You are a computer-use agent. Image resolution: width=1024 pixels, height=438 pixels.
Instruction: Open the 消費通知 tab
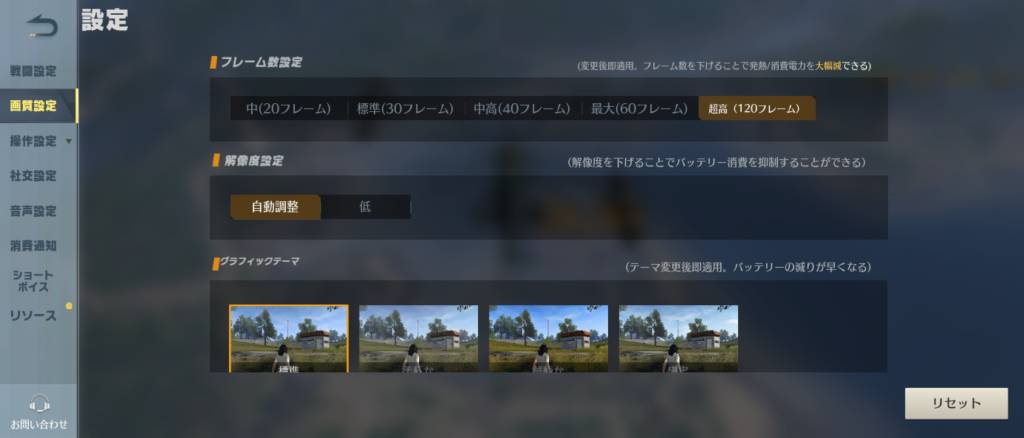pos(33,246)
